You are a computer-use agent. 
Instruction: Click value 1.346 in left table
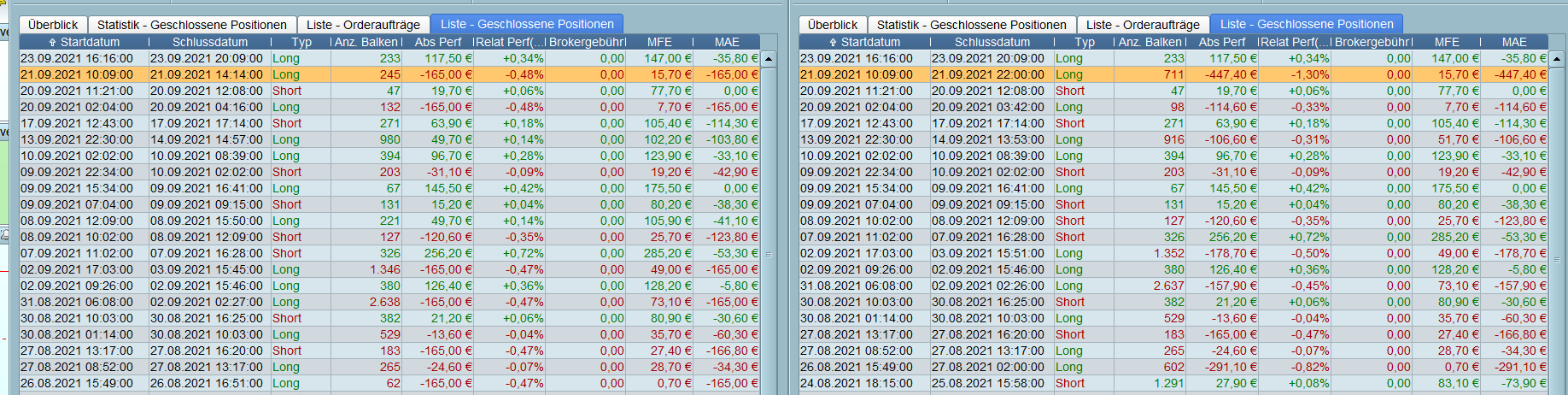pos(385,269)
